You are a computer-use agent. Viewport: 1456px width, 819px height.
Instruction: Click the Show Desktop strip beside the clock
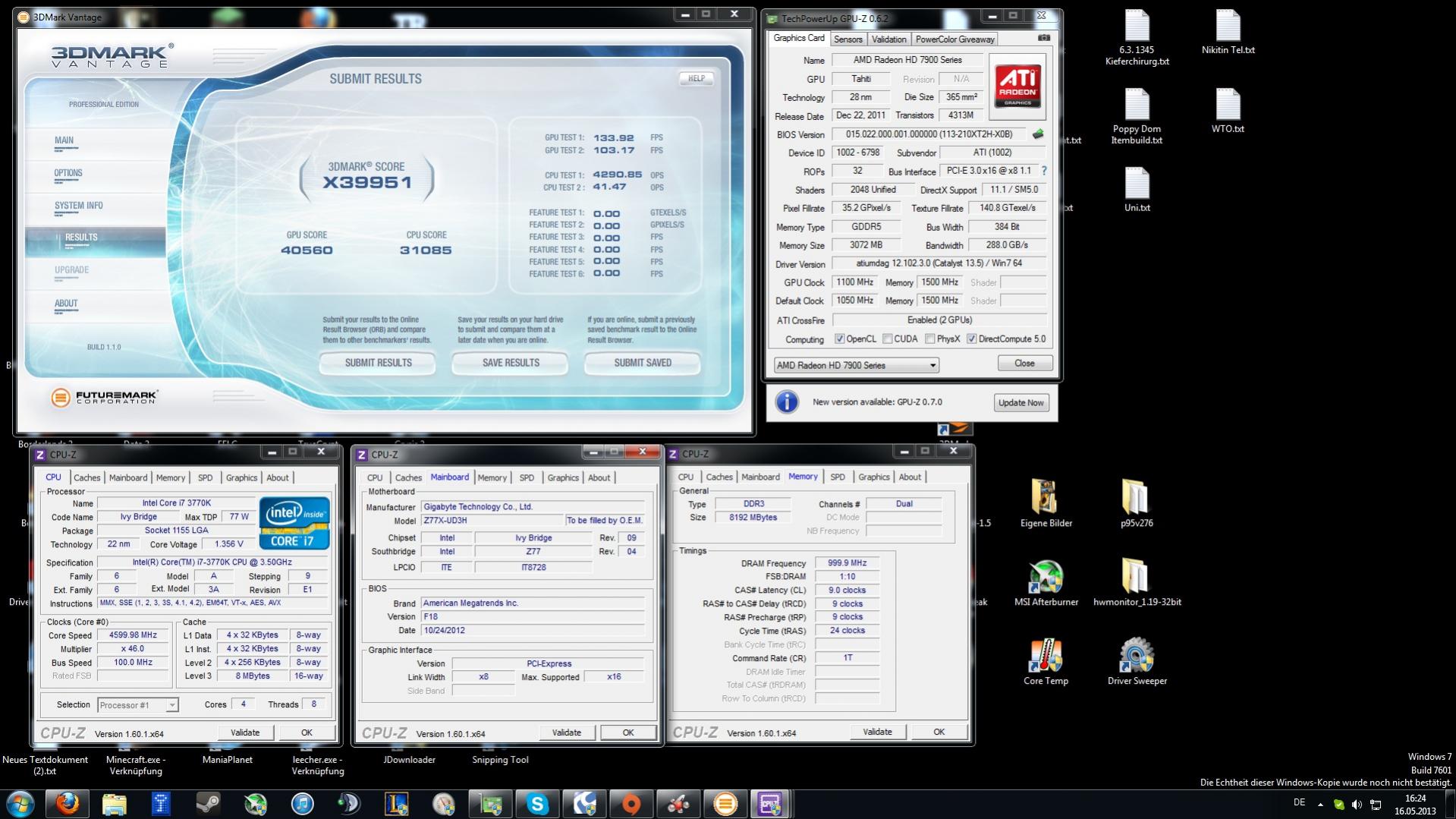pyautogui.click(x=1450, y=804)
